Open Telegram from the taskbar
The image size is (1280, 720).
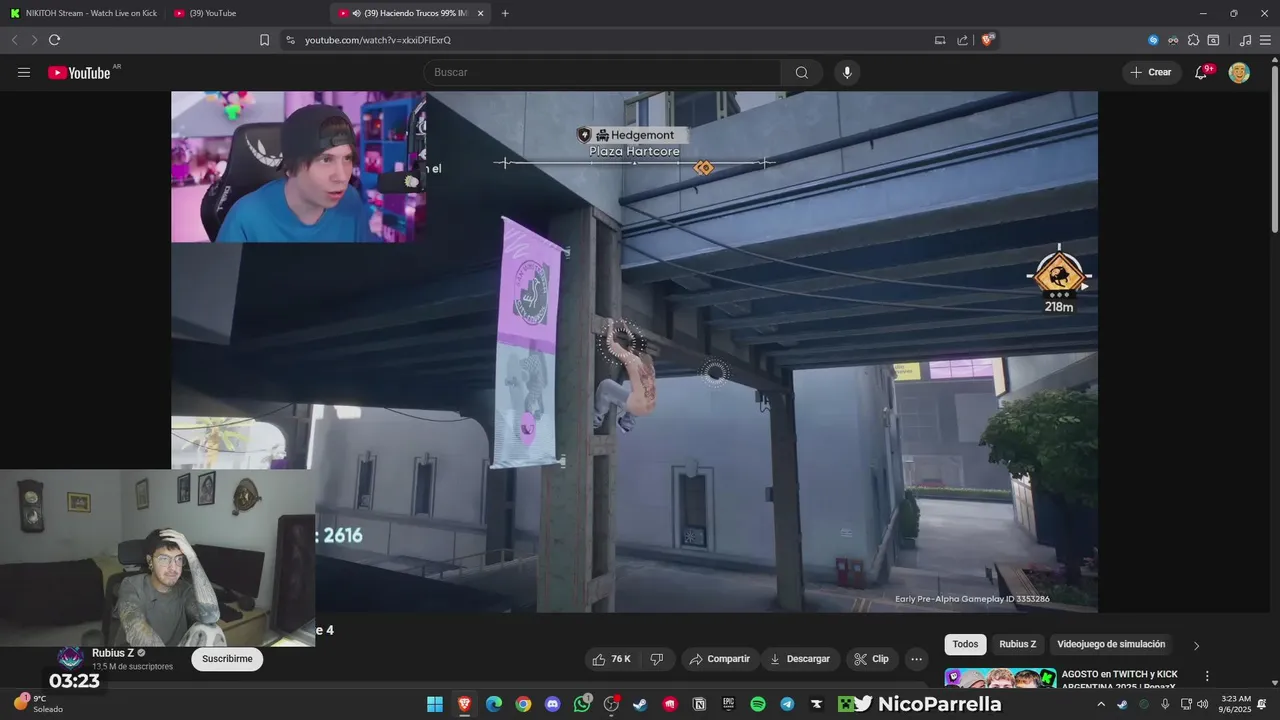[x=787, y=704]
